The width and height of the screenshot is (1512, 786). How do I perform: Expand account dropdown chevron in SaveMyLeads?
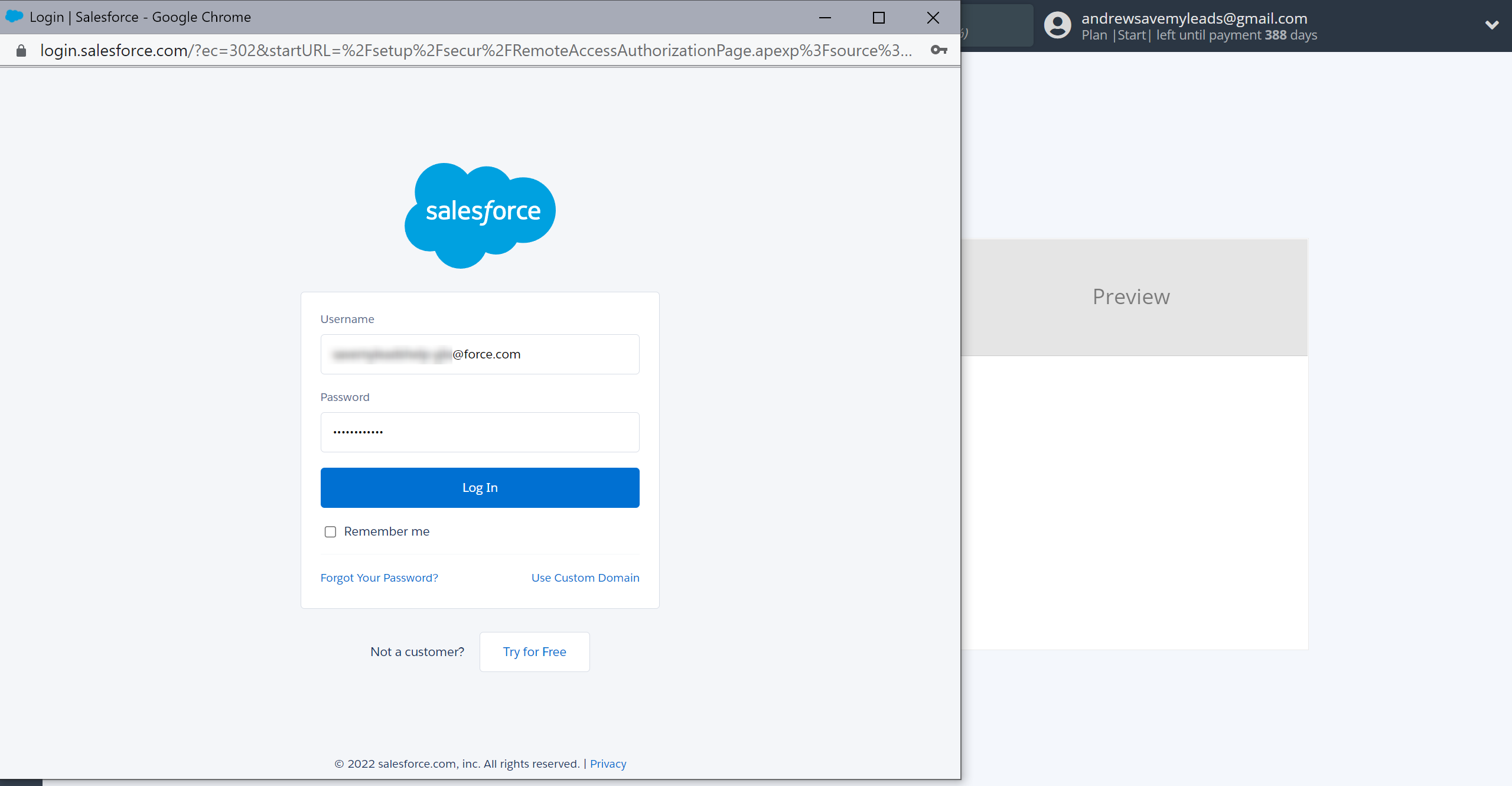[x=1492, y=25]
